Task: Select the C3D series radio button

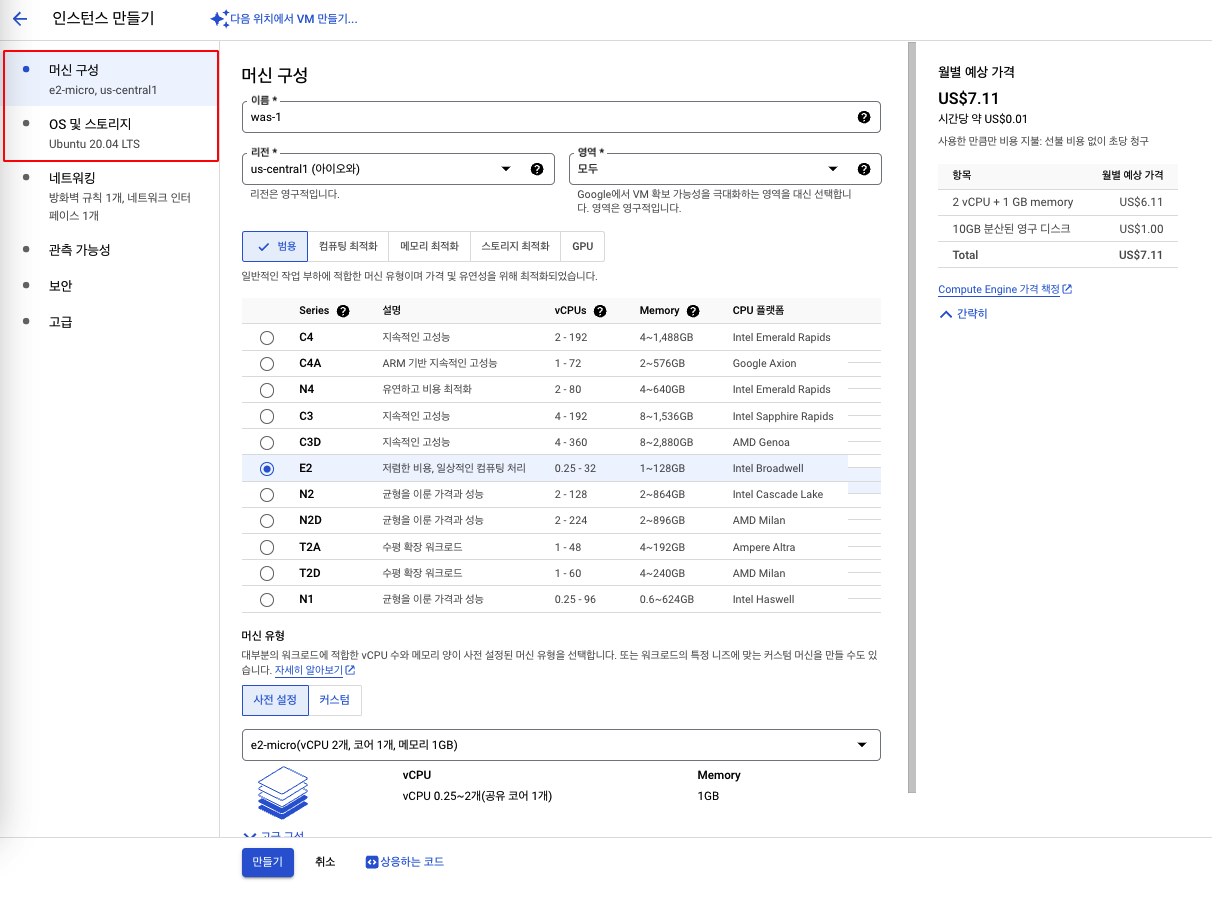Action: click(267, 442)
